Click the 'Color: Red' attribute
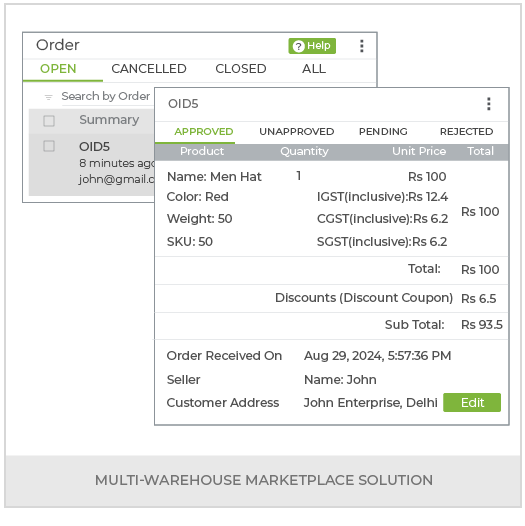 [x=197, y=197]
